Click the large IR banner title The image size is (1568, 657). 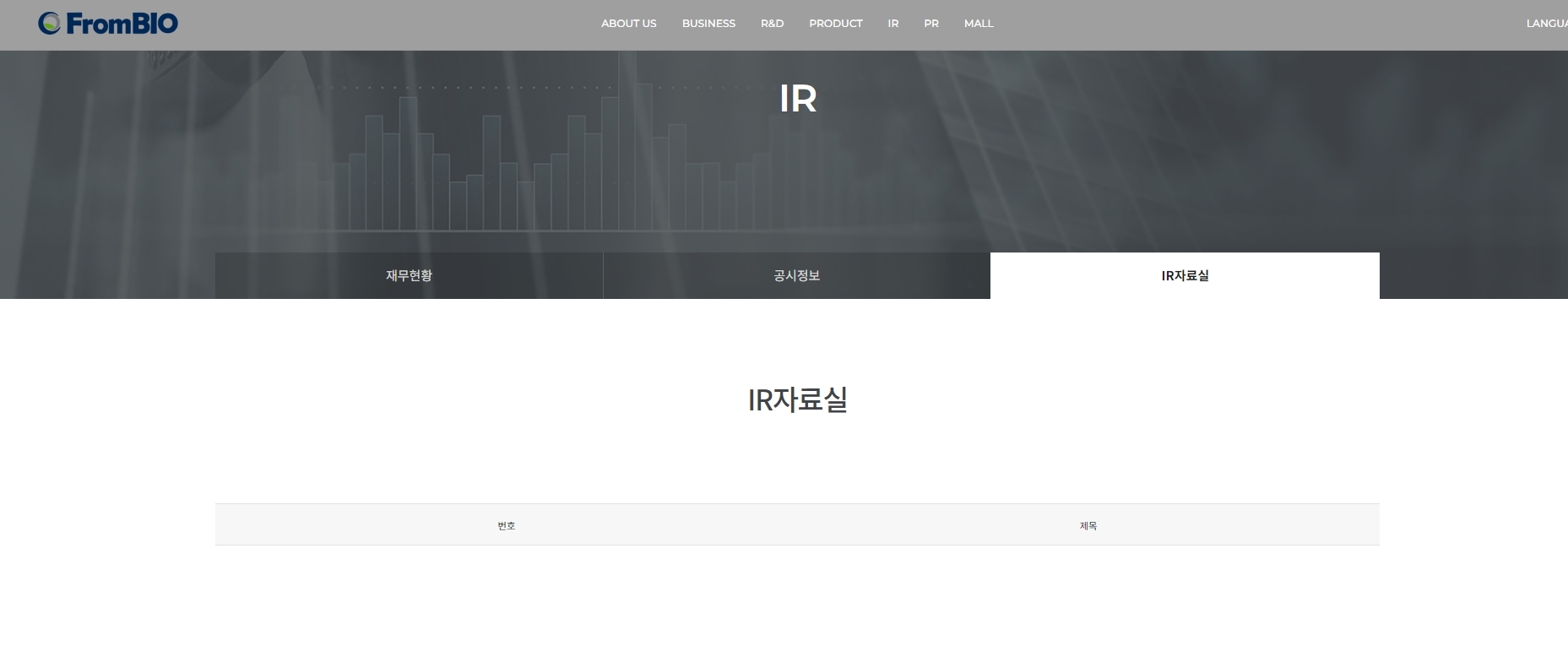click(797, 99)
